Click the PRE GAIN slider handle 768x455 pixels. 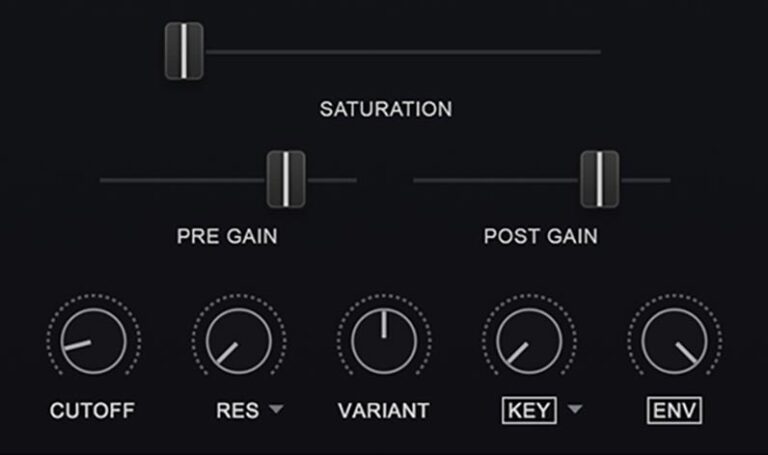[286, 179]
